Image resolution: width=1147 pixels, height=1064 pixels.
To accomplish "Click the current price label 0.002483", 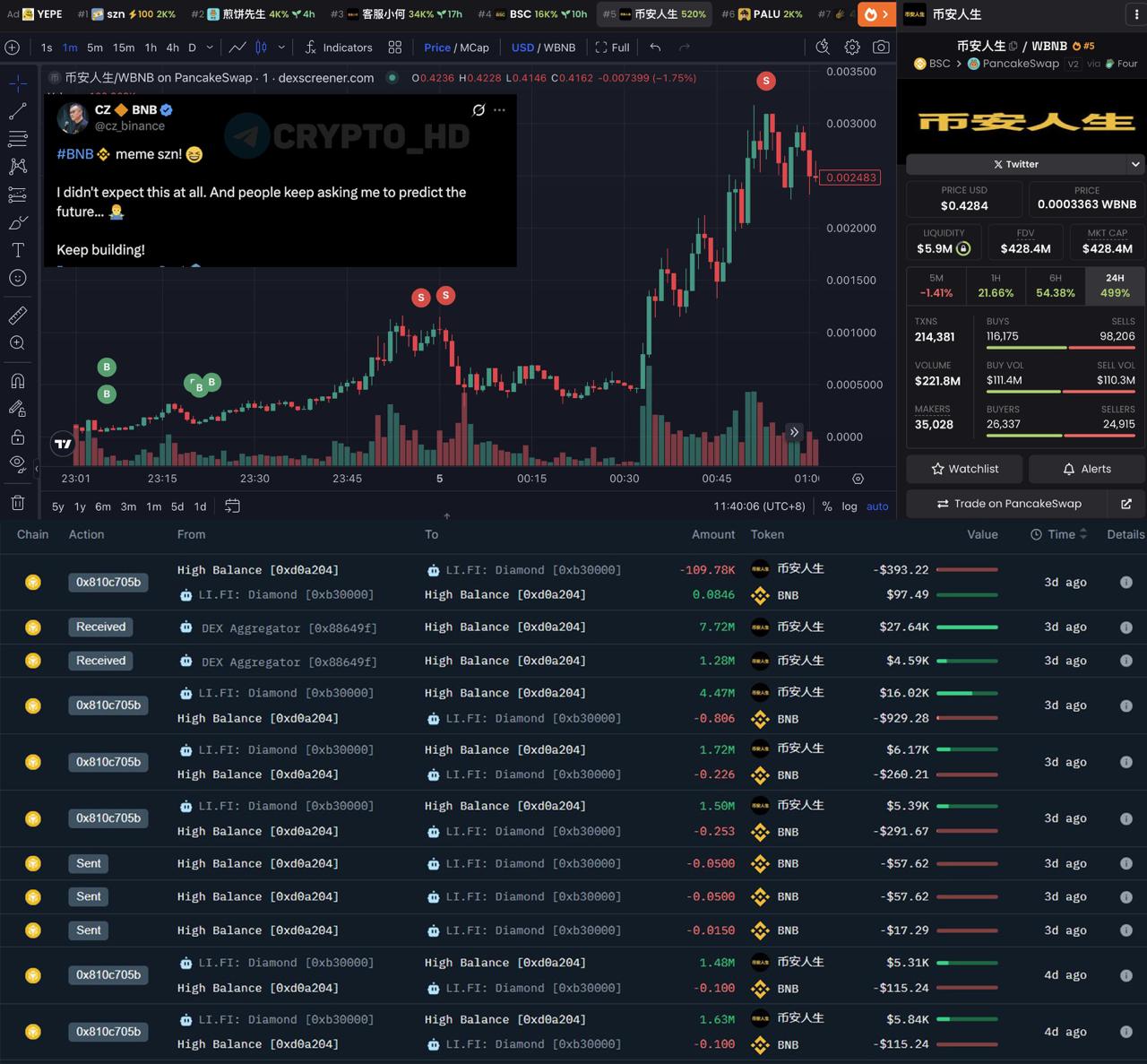I will [851, 177].
